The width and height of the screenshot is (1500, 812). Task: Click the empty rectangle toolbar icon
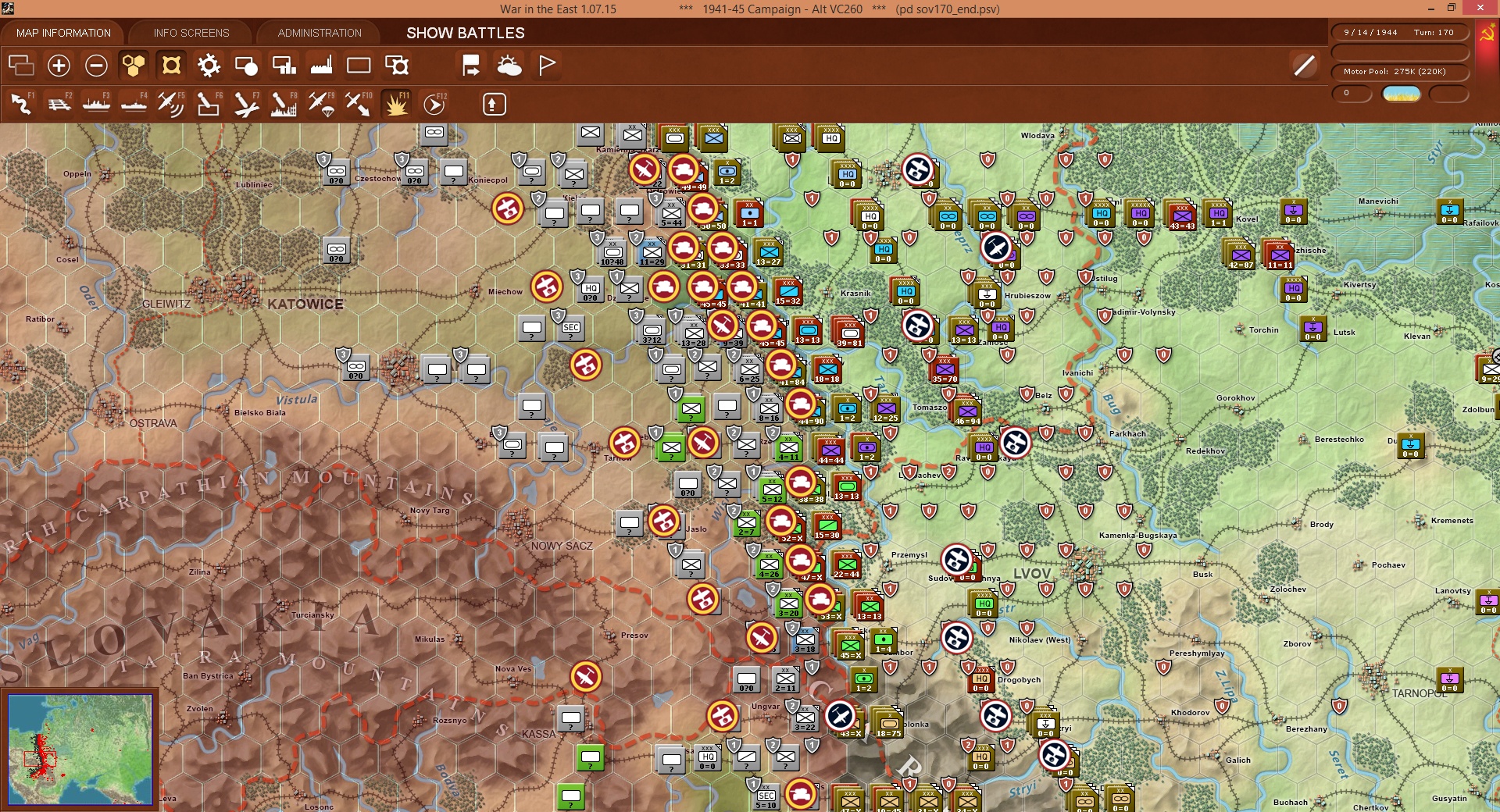[359, 66]
